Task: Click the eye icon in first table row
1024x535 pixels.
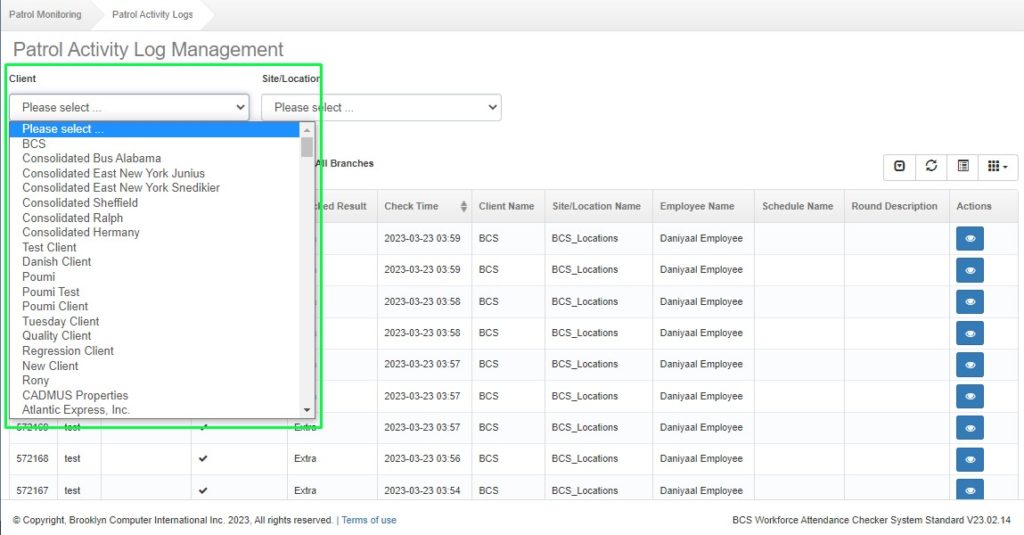Action: click(x=969, y=238)
